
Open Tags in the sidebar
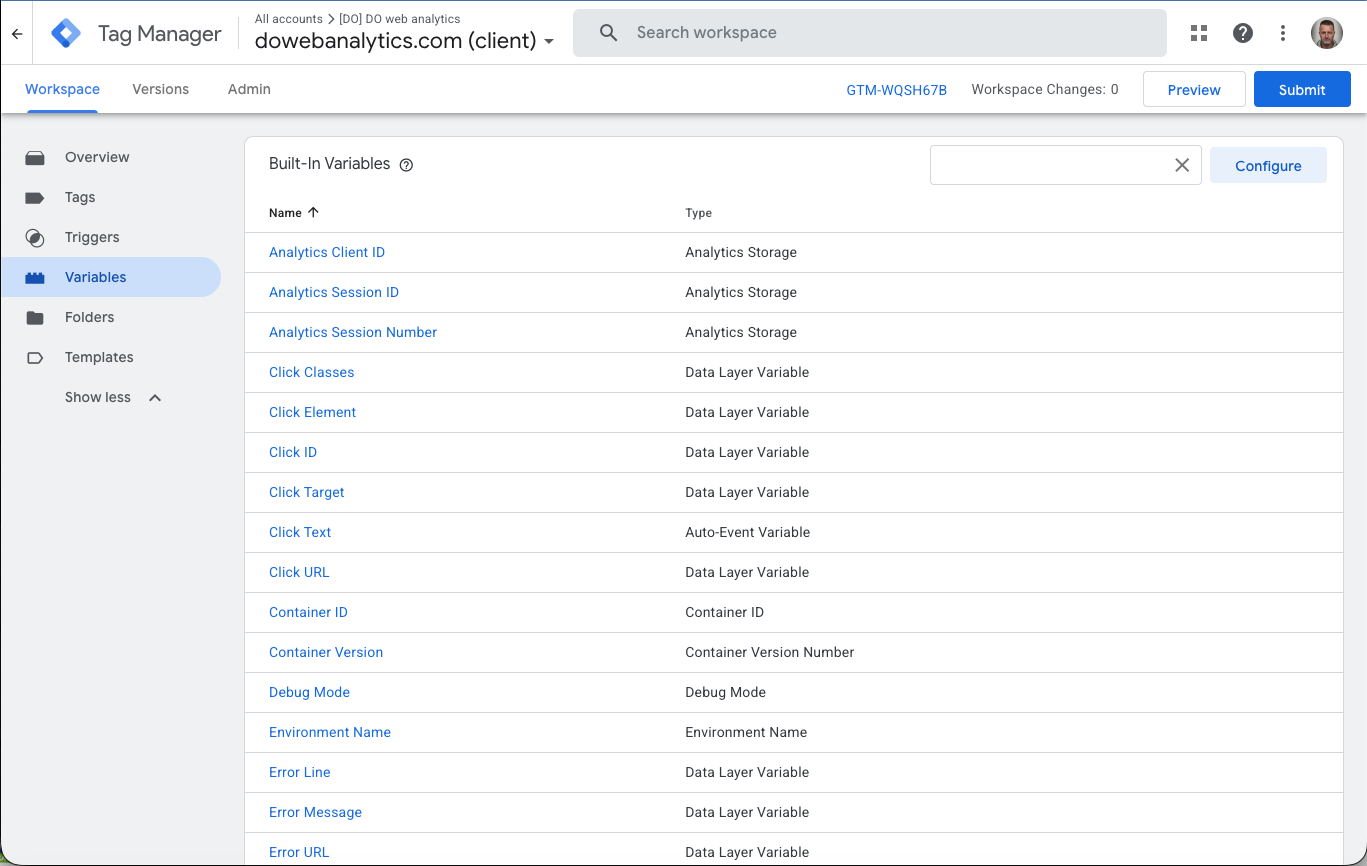click(x=80, y=197)
